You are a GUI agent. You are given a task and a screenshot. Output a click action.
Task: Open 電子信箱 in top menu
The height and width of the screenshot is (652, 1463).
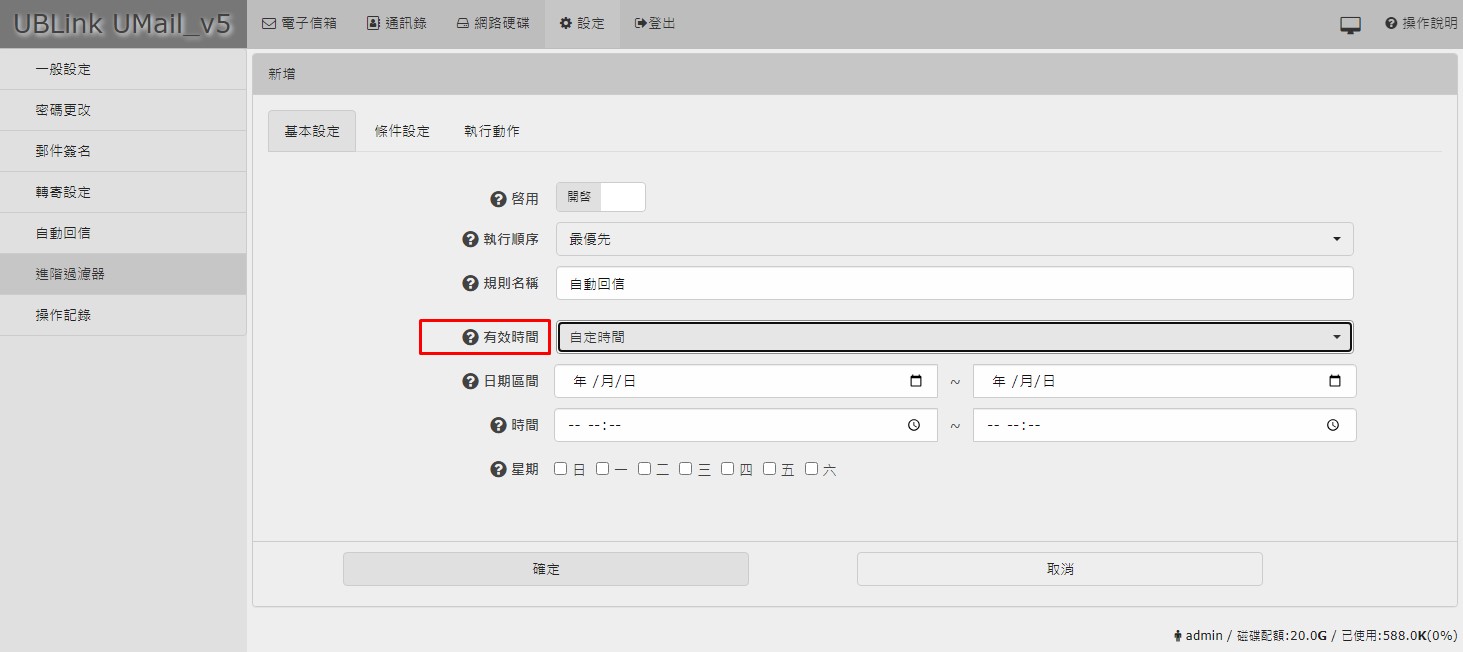tap(299, 23)
